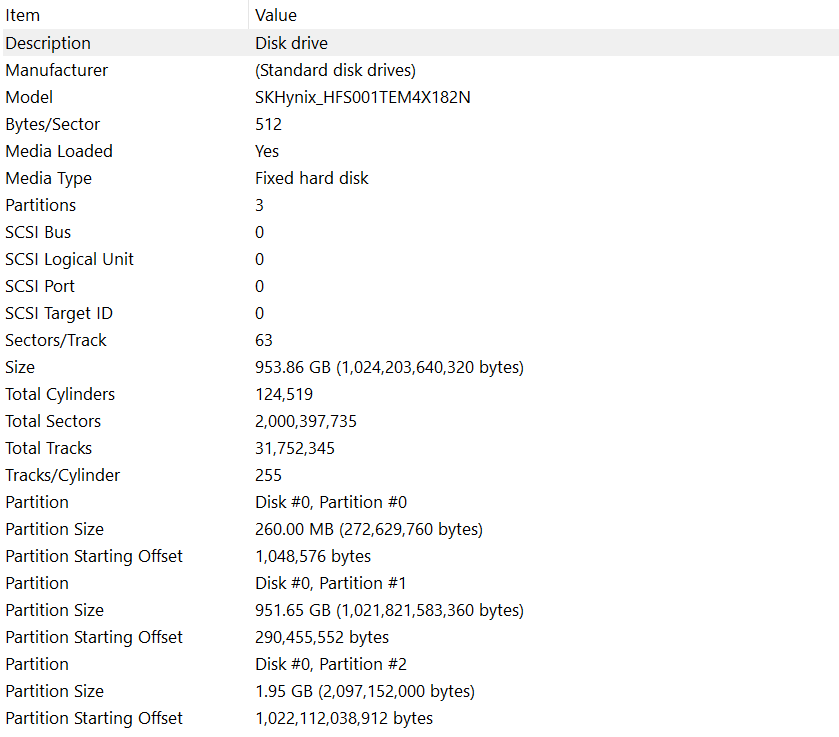Select the SCSI Target ID row

point(60,313)
